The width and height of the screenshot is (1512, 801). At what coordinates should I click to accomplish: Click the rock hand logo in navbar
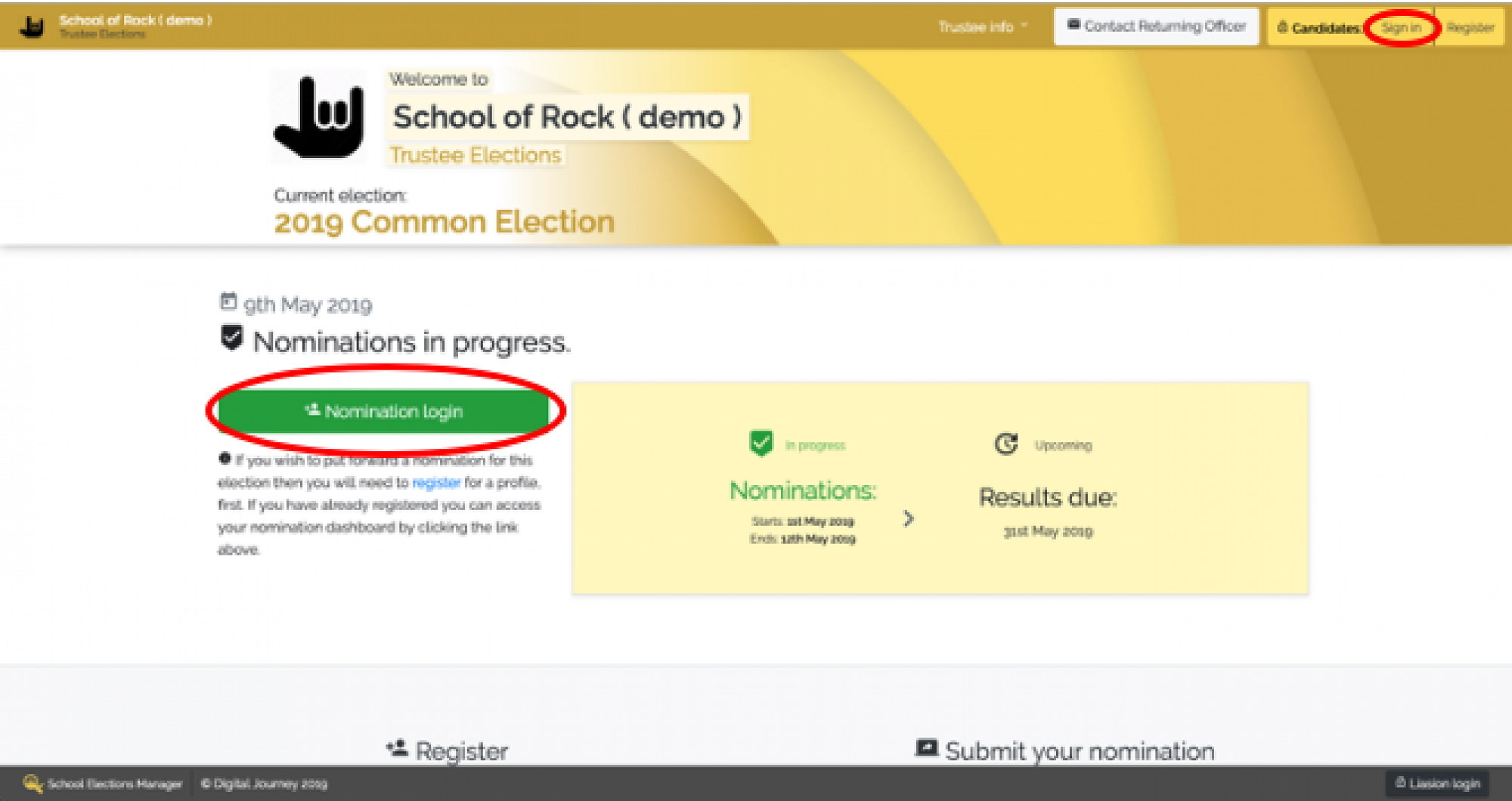[32, 26]
